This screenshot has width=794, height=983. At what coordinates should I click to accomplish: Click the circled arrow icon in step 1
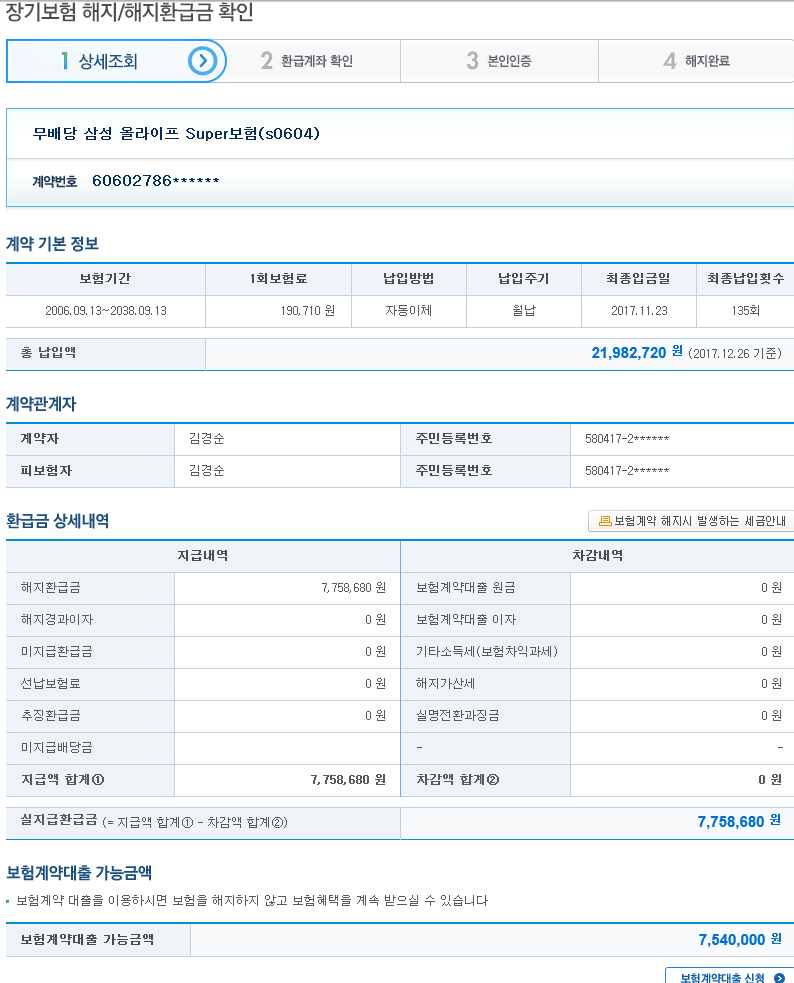click(203, 61)
